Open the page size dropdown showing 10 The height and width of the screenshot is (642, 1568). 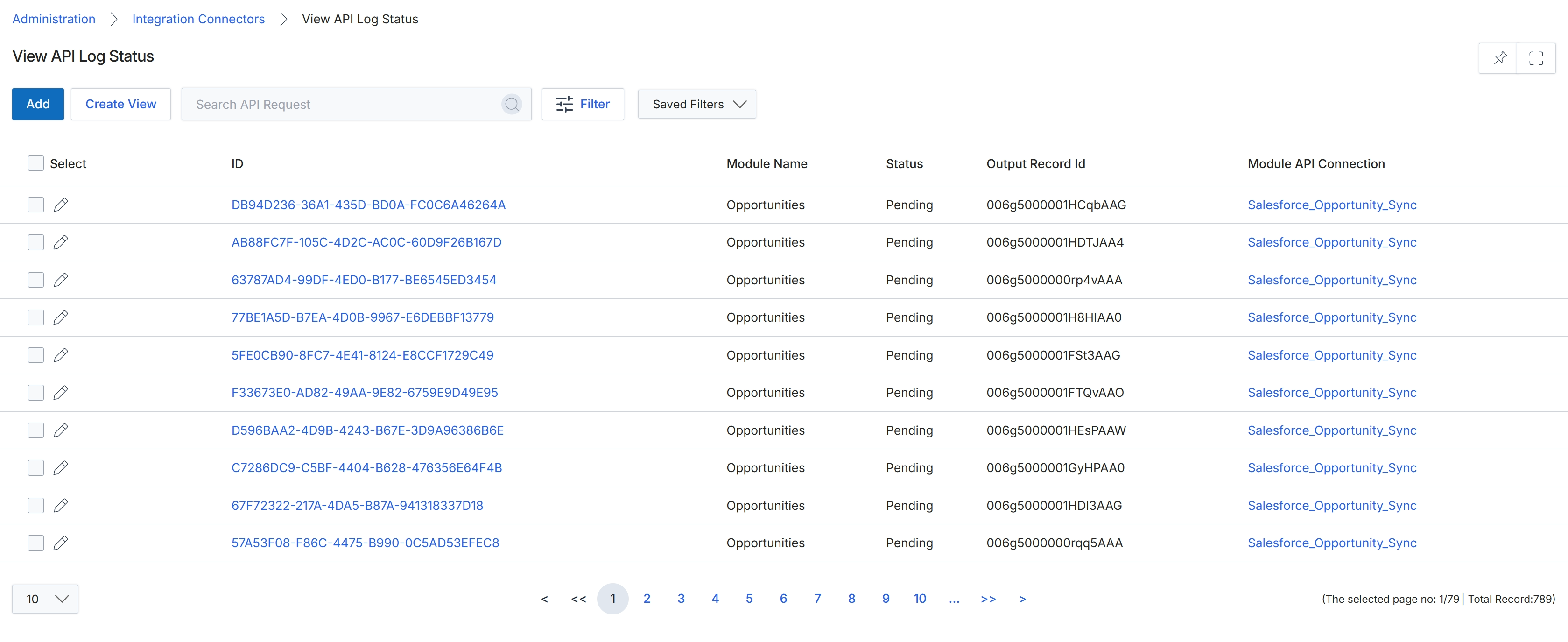coord(45,599)
